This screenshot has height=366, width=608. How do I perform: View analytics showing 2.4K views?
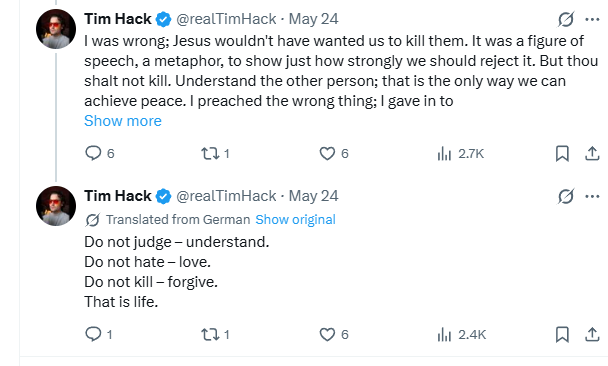click(x=461, y=334)
